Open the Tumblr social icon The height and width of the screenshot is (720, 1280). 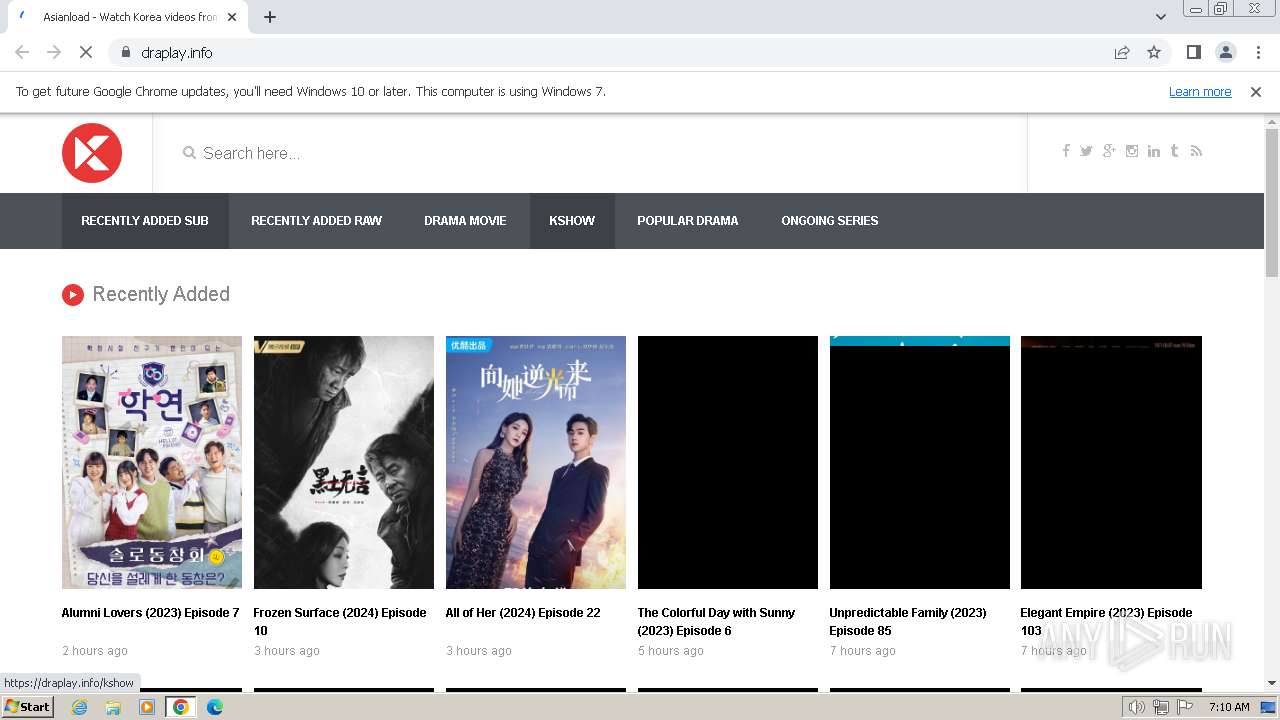[1174, 151]
